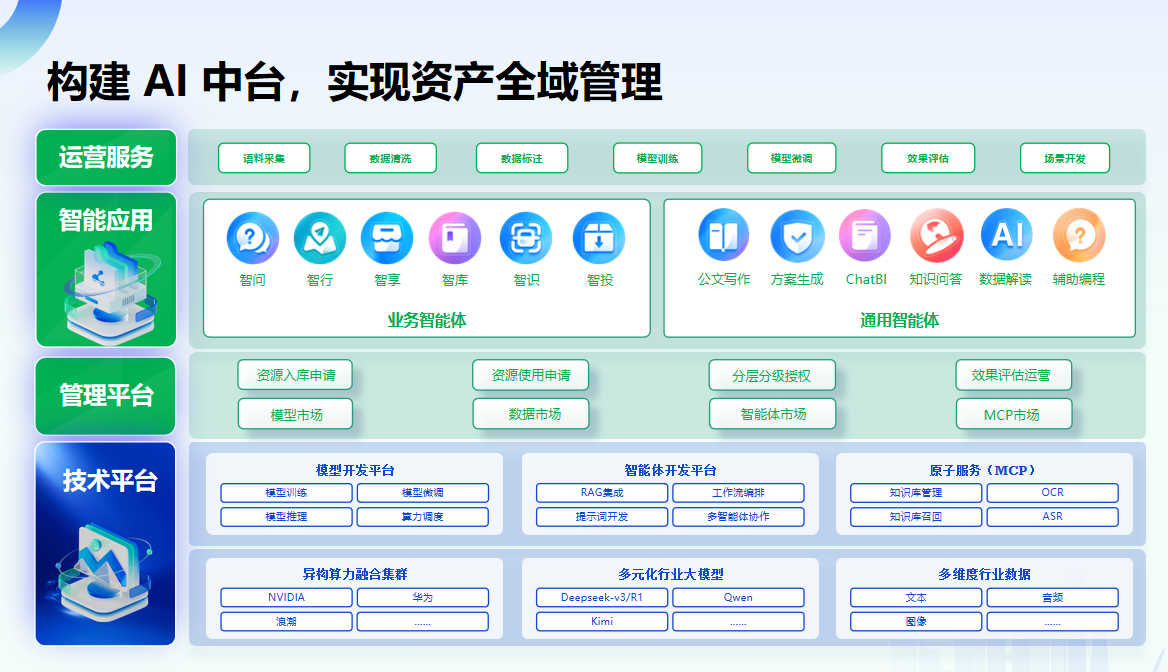1168x672 pixels.
Task: Select the 智享 storefront icon
Action: click(x=387, y=238)
